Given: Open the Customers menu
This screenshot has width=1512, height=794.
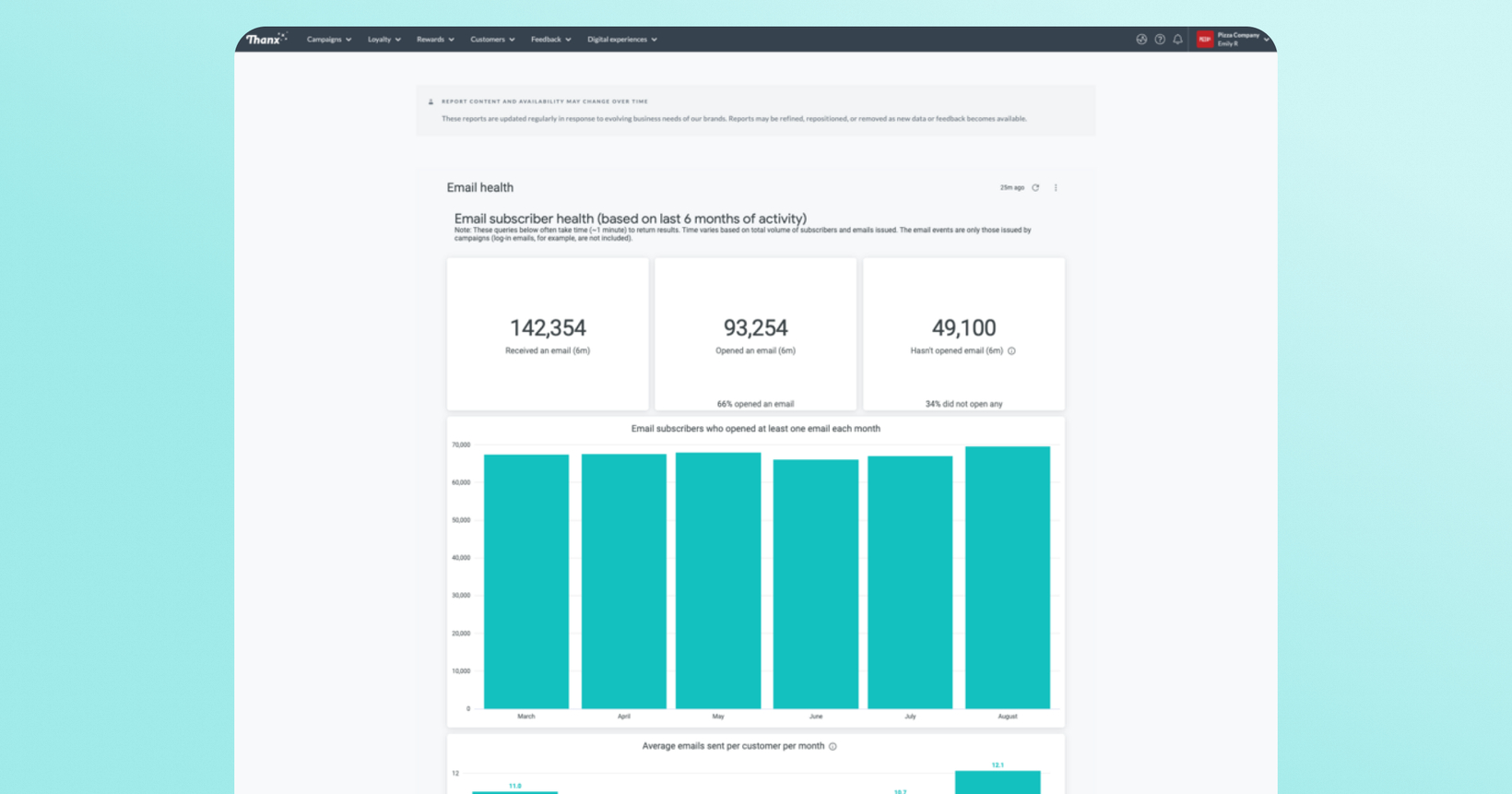Looking at the screenshot, I should 492,40.
